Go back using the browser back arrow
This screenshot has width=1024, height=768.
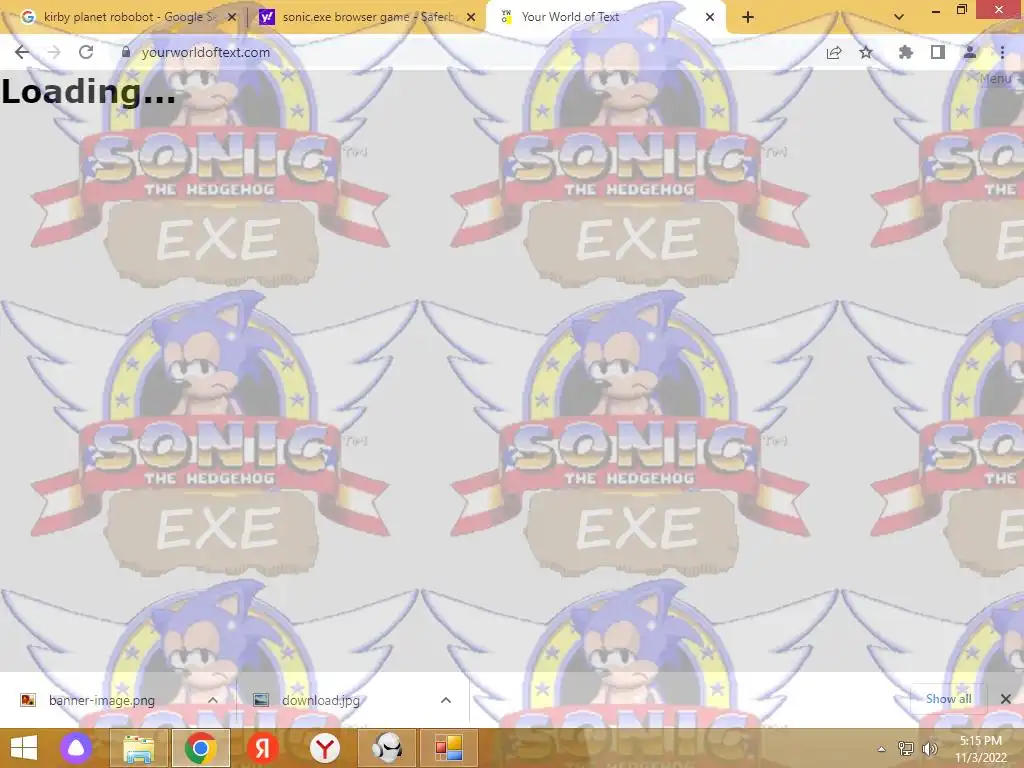(22, 52)
